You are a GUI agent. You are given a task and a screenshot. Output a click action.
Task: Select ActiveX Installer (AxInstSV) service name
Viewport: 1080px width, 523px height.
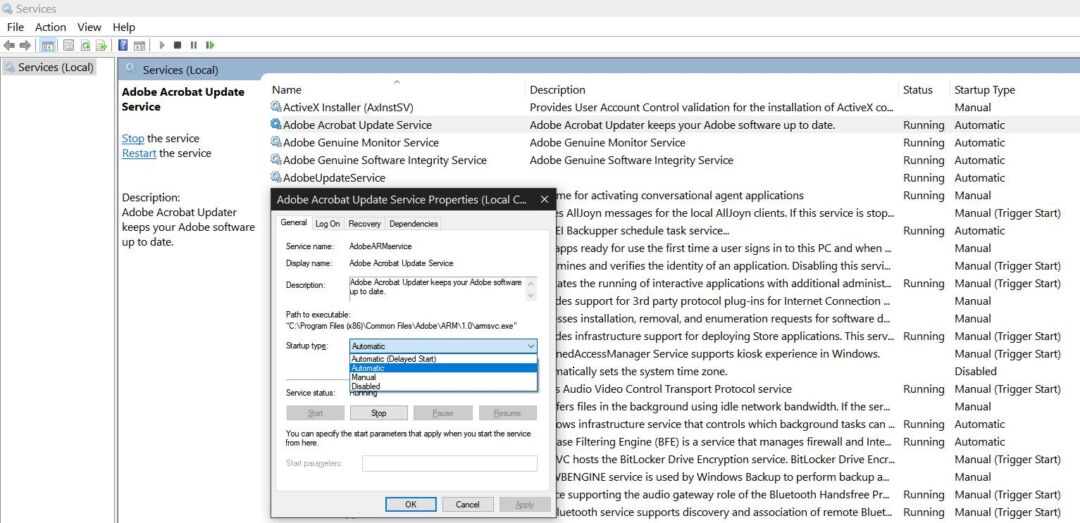click(348, 107)
